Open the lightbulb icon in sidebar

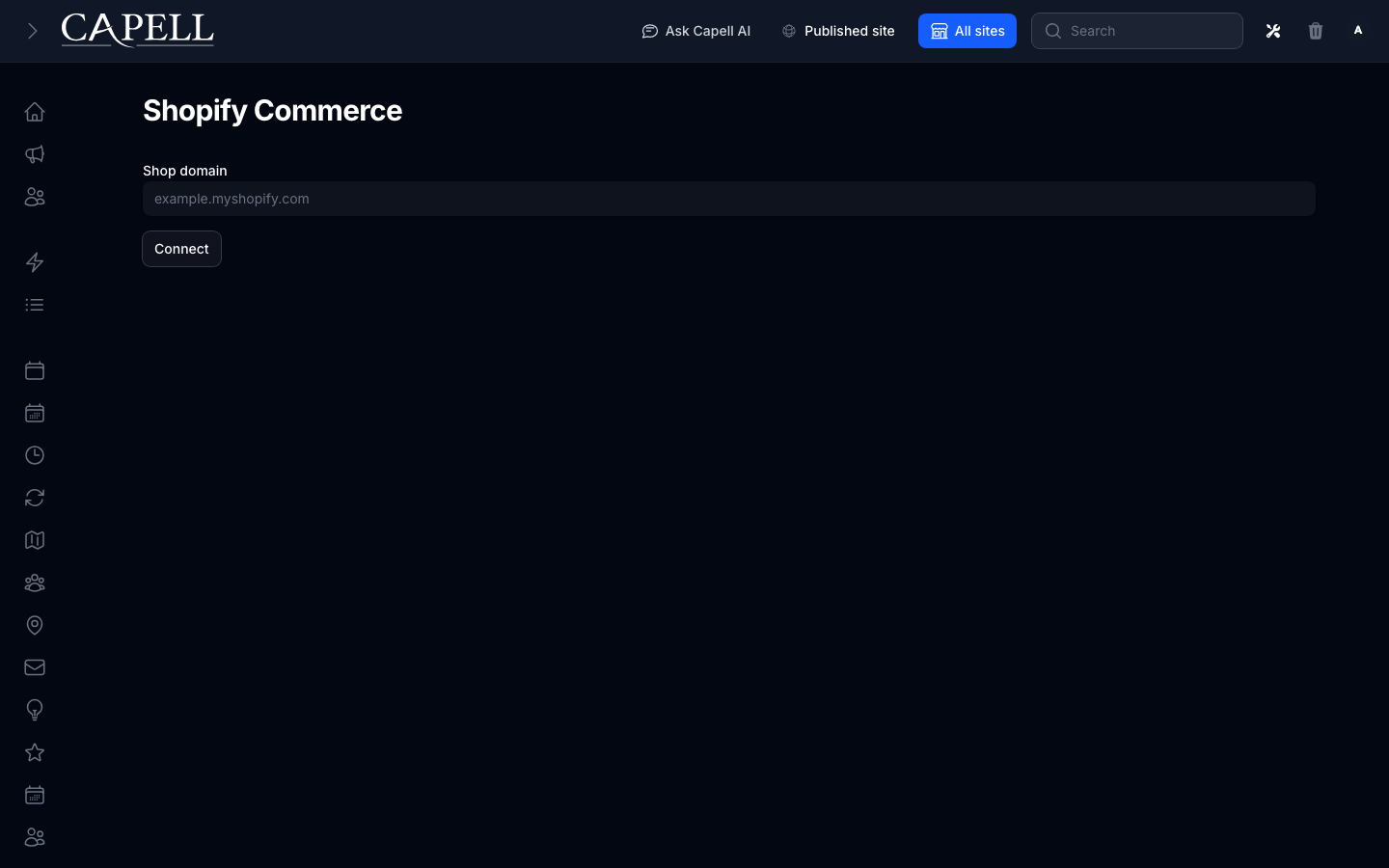coord(35,710)
